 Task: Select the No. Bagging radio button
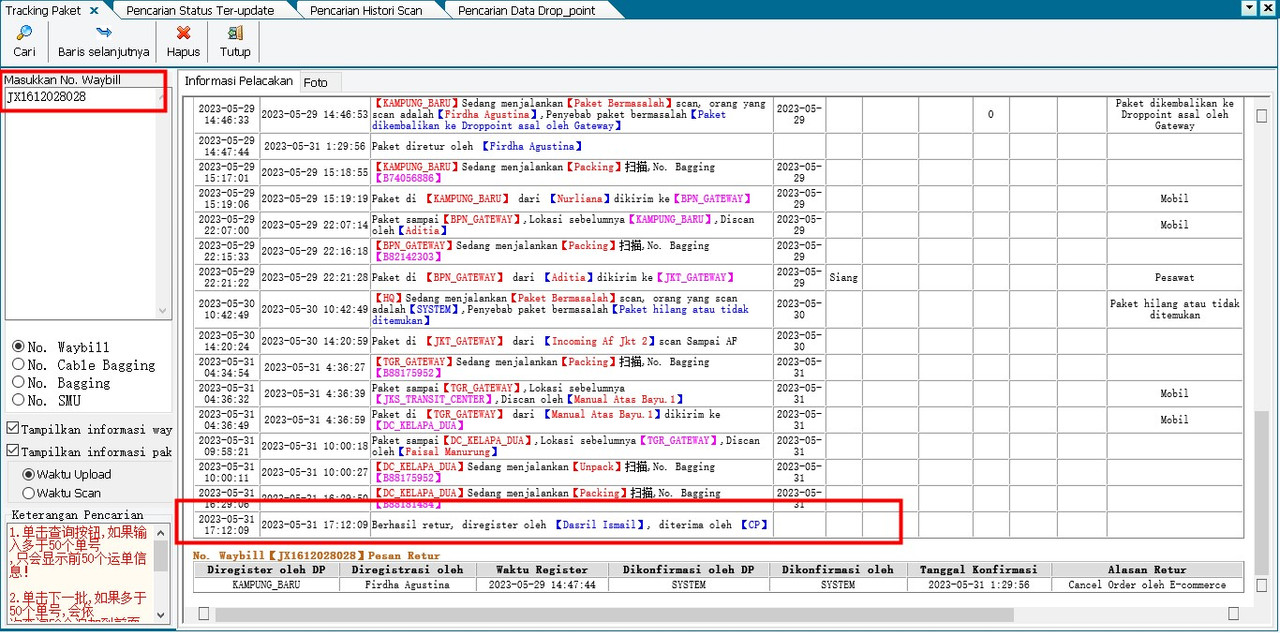click(x=18, y=383)
